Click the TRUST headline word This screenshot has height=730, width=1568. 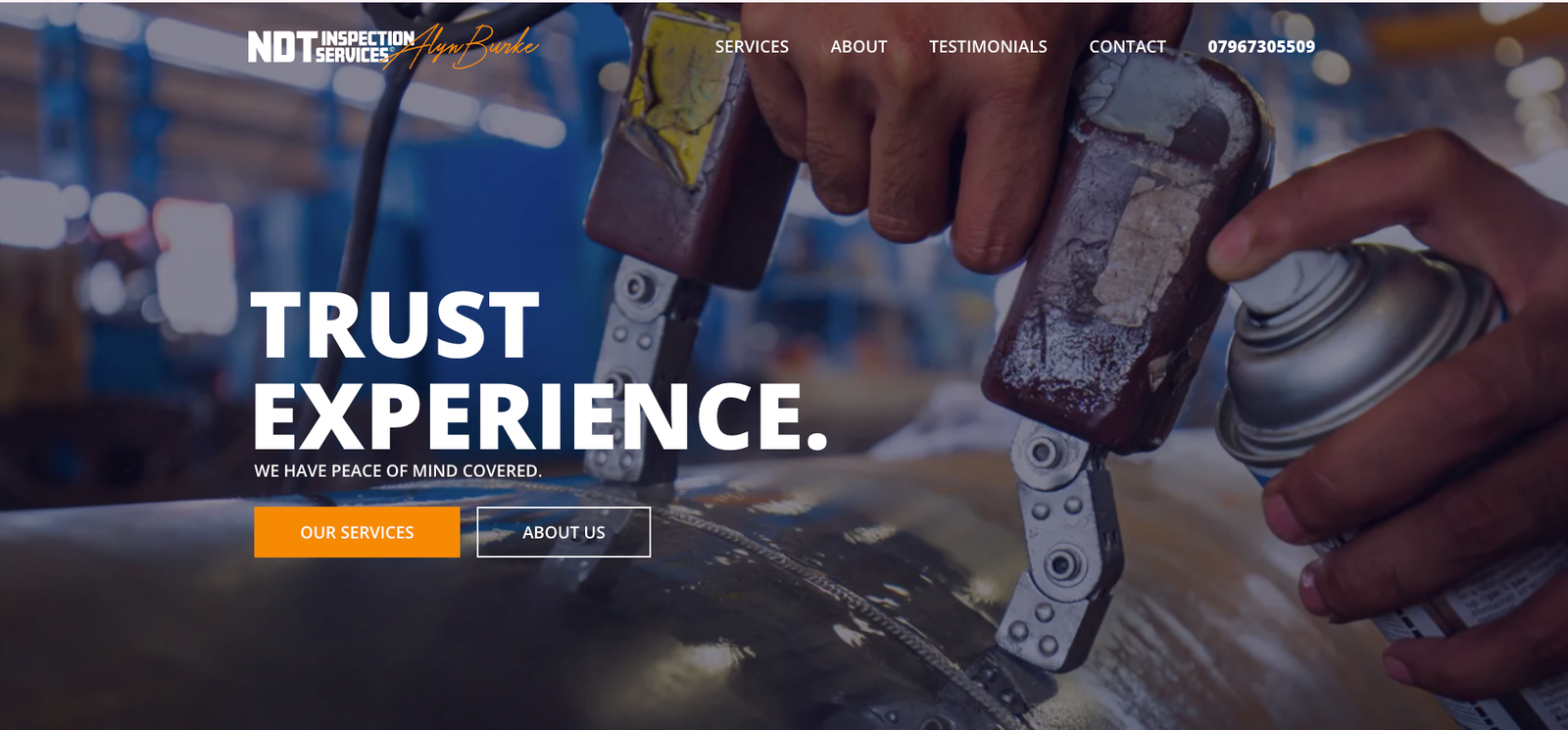(395, 325)
